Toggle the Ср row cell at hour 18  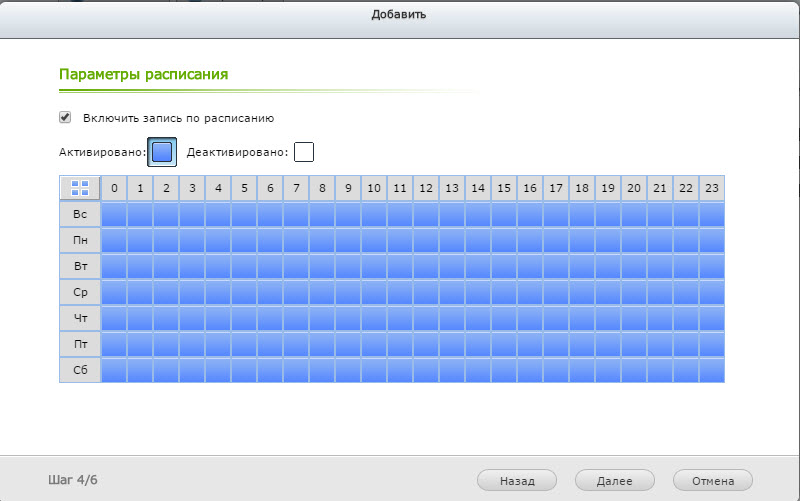tap(582, 292)
